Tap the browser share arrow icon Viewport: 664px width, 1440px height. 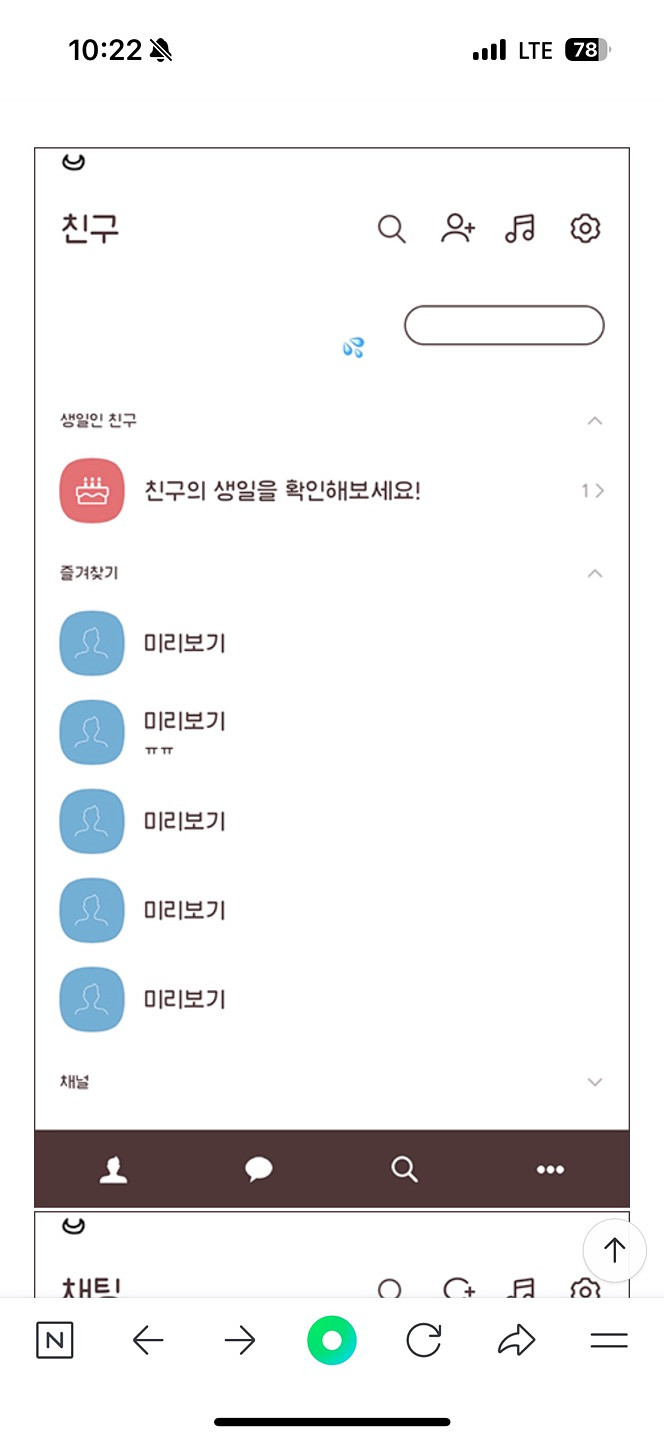(x=516, y=1341)
